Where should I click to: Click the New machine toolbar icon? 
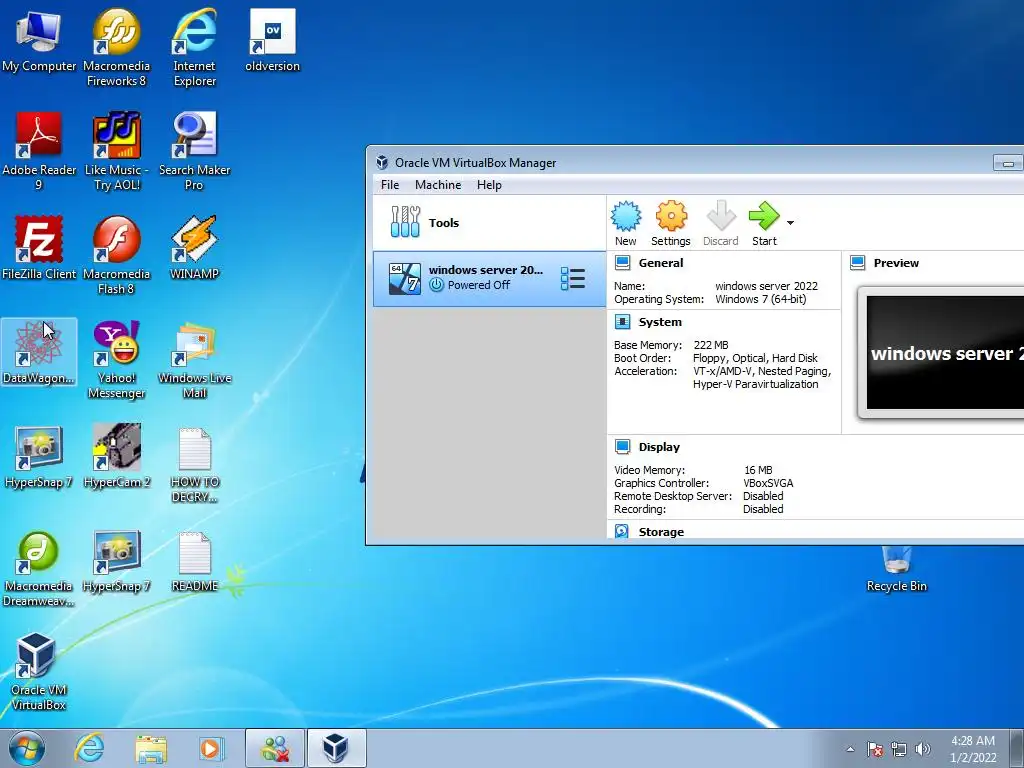[x=626, y=223]
